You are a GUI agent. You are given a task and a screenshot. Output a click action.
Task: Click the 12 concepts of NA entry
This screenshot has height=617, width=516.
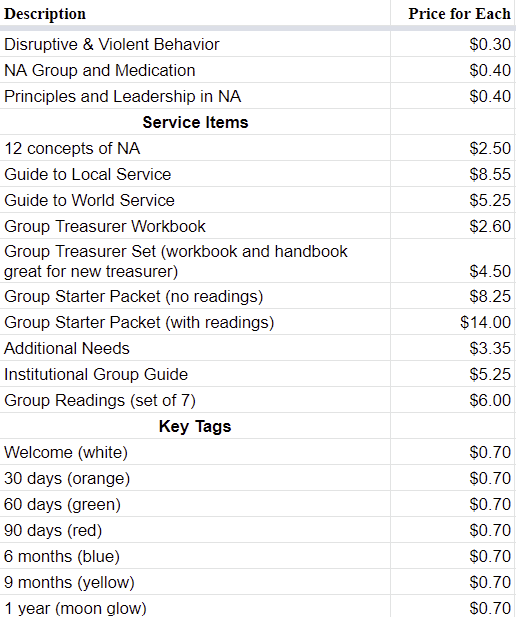[x=72, y=148]
